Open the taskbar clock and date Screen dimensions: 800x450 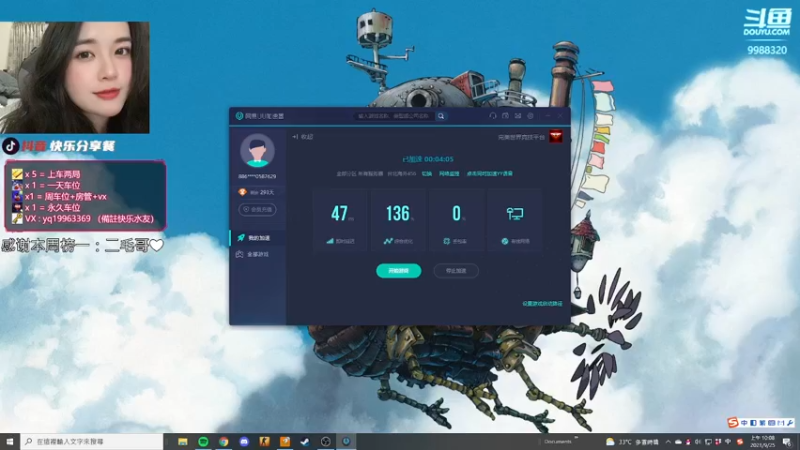tap(764, 442)
